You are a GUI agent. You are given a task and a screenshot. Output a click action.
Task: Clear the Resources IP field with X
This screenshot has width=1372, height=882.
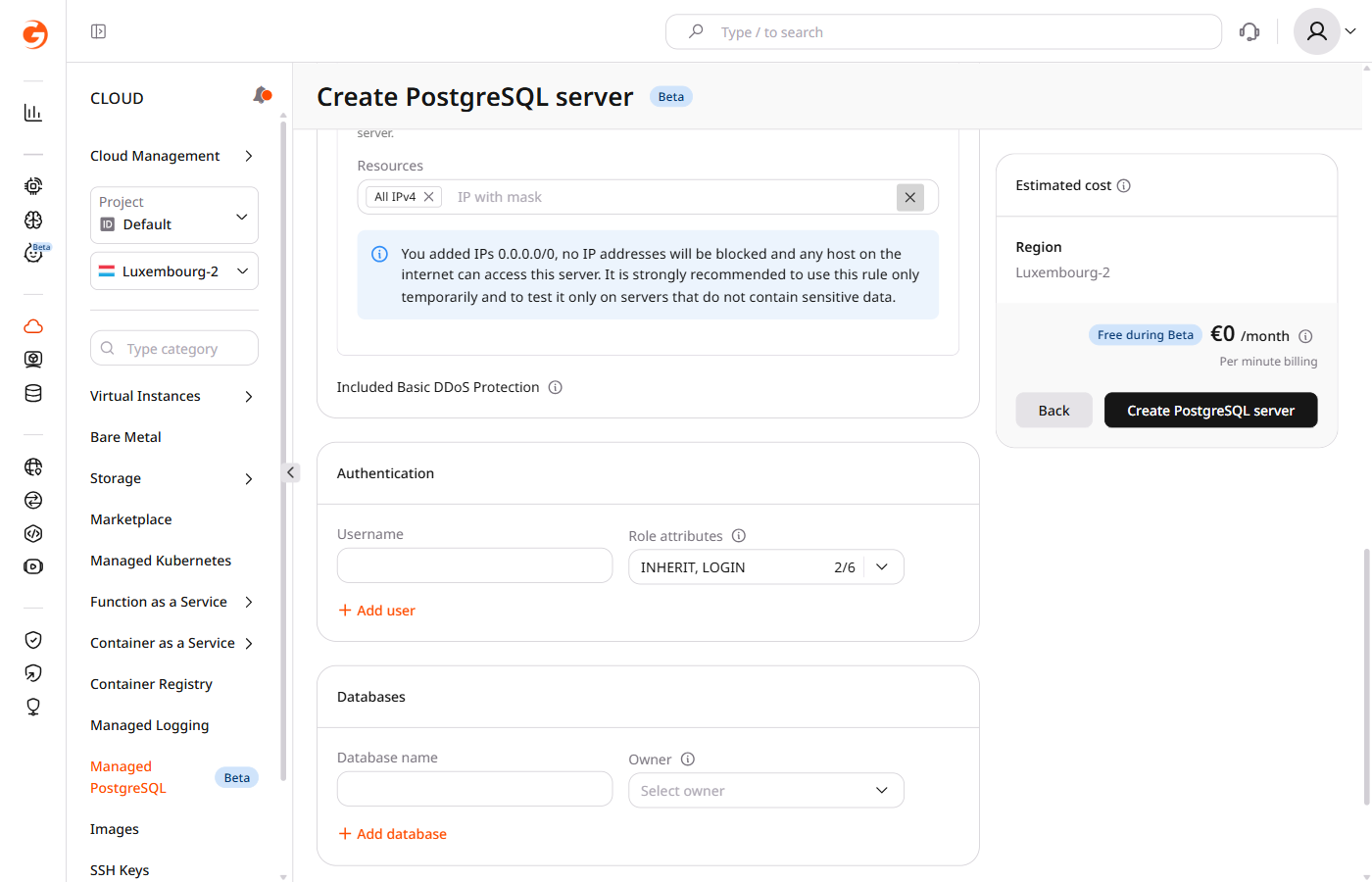(910, 197)
